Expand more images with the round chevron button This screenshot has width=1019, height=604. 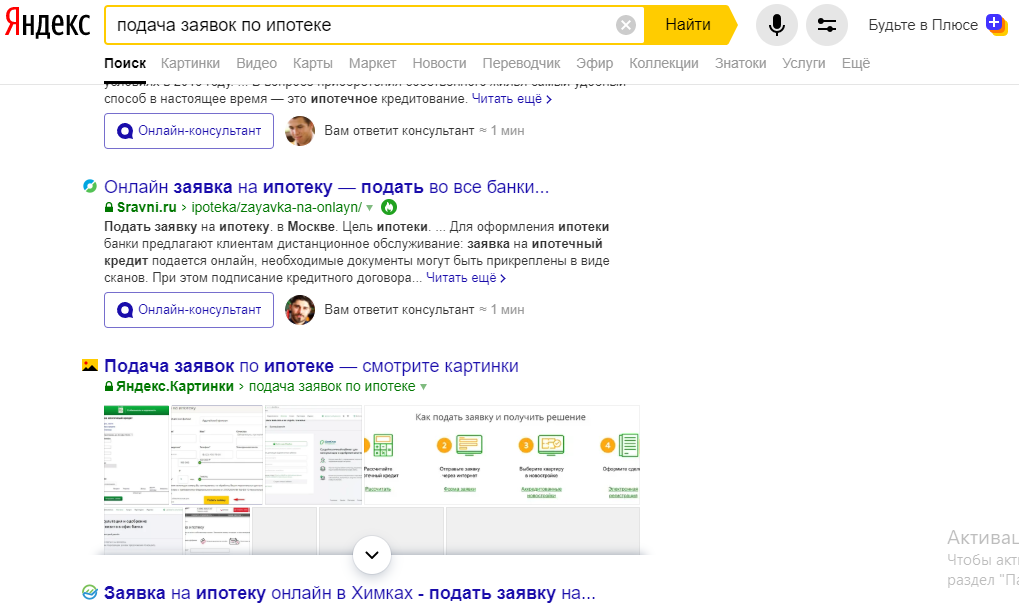372,555
